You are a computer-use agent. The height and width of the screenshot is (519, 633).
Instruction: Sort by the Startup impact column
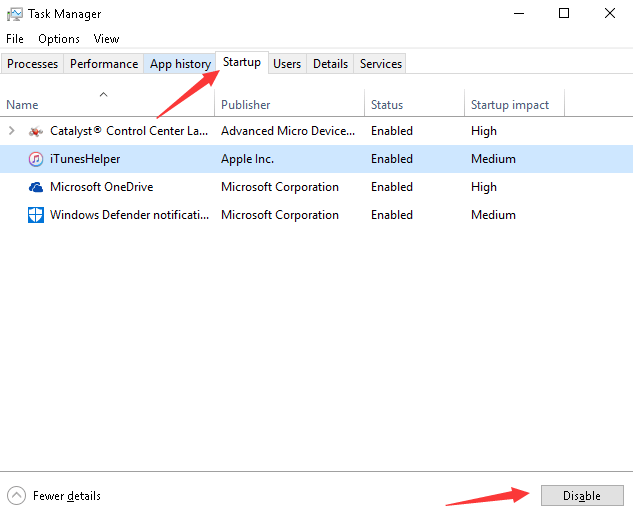[x=508, y=105]
